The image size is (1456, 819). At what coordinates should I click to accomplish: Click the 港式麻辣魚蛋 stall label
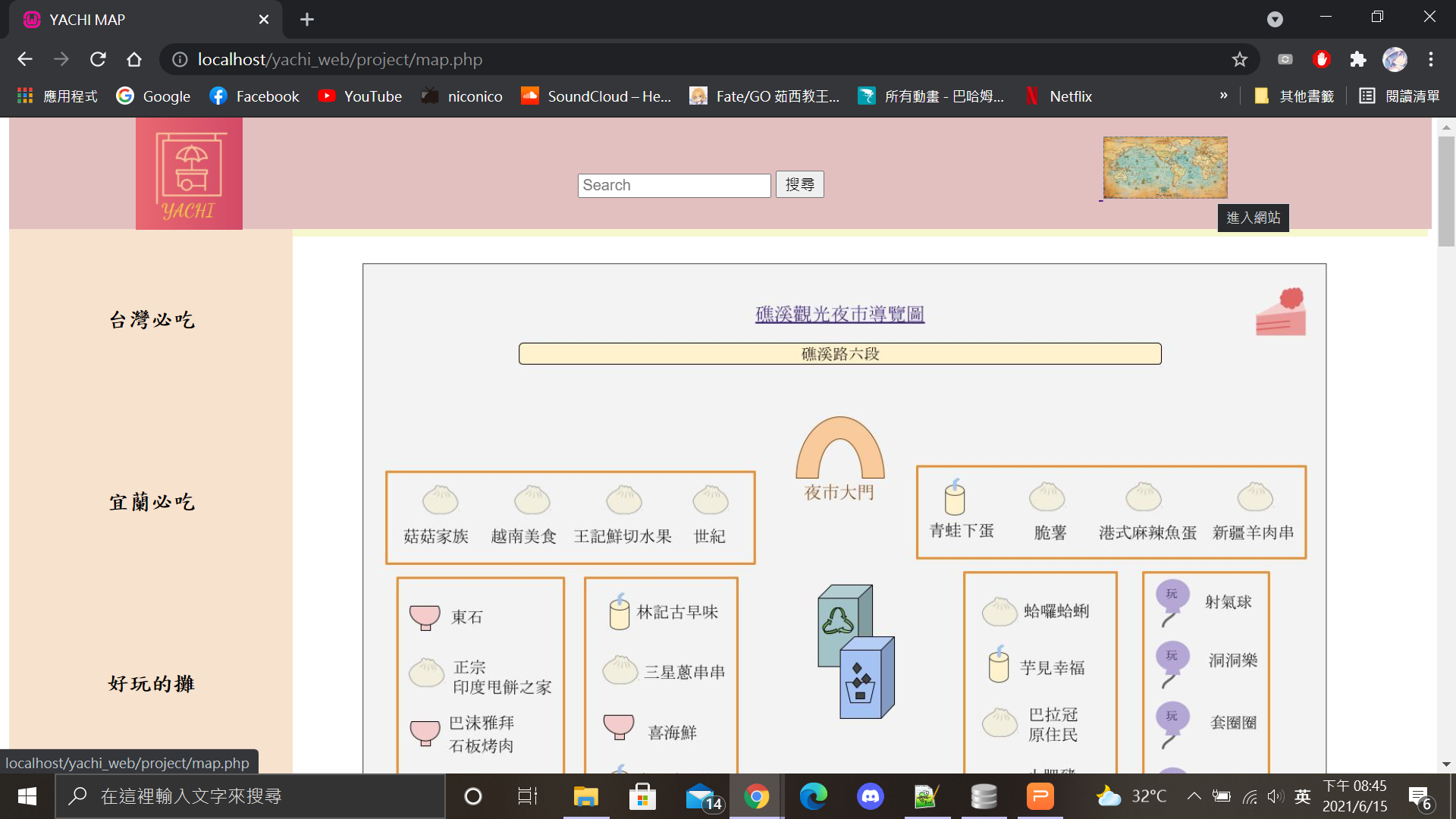coord(1148,532)
